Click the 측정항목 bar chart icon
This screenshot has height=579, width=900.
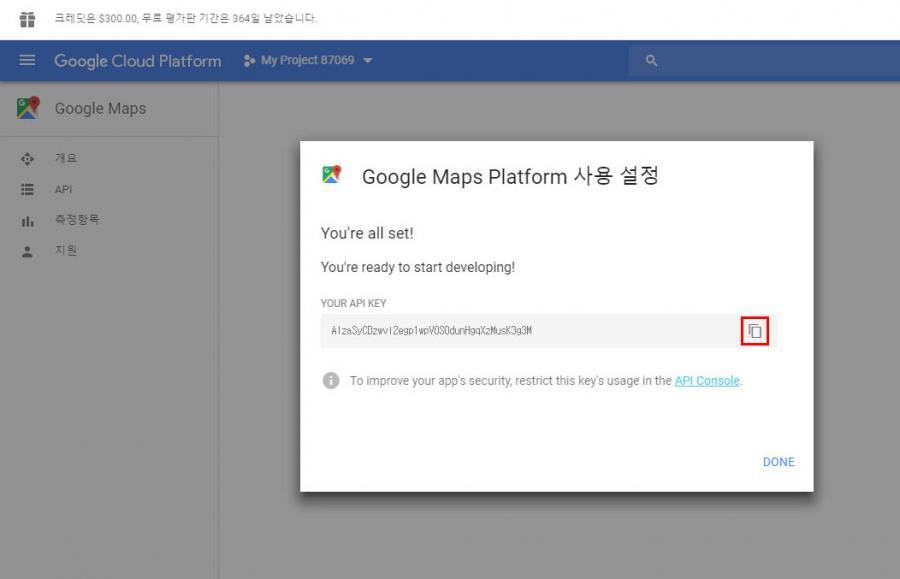pyautogui.click(x=28, y=221)
